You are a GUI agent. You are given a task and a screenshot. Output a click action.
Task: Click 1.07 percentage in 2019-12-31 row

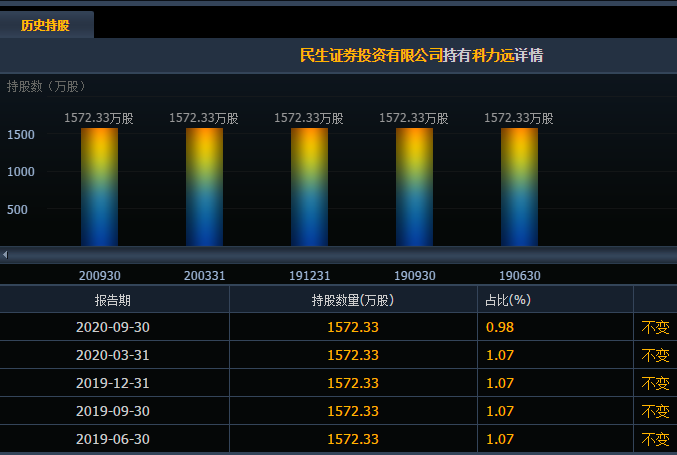click(x=500, y=383)
